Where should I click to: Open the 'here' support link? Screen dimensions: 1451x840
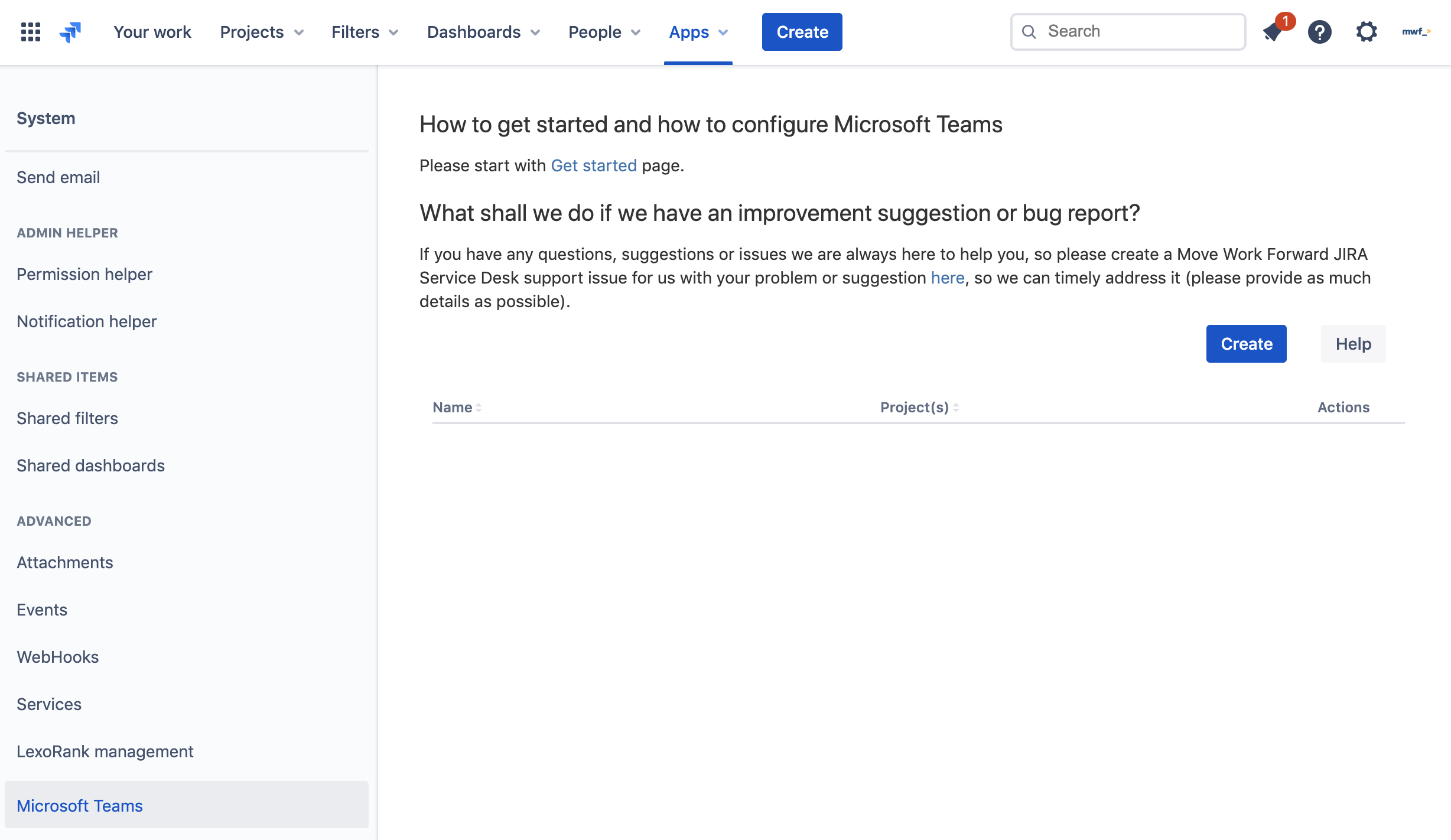(x=947, y=278)
